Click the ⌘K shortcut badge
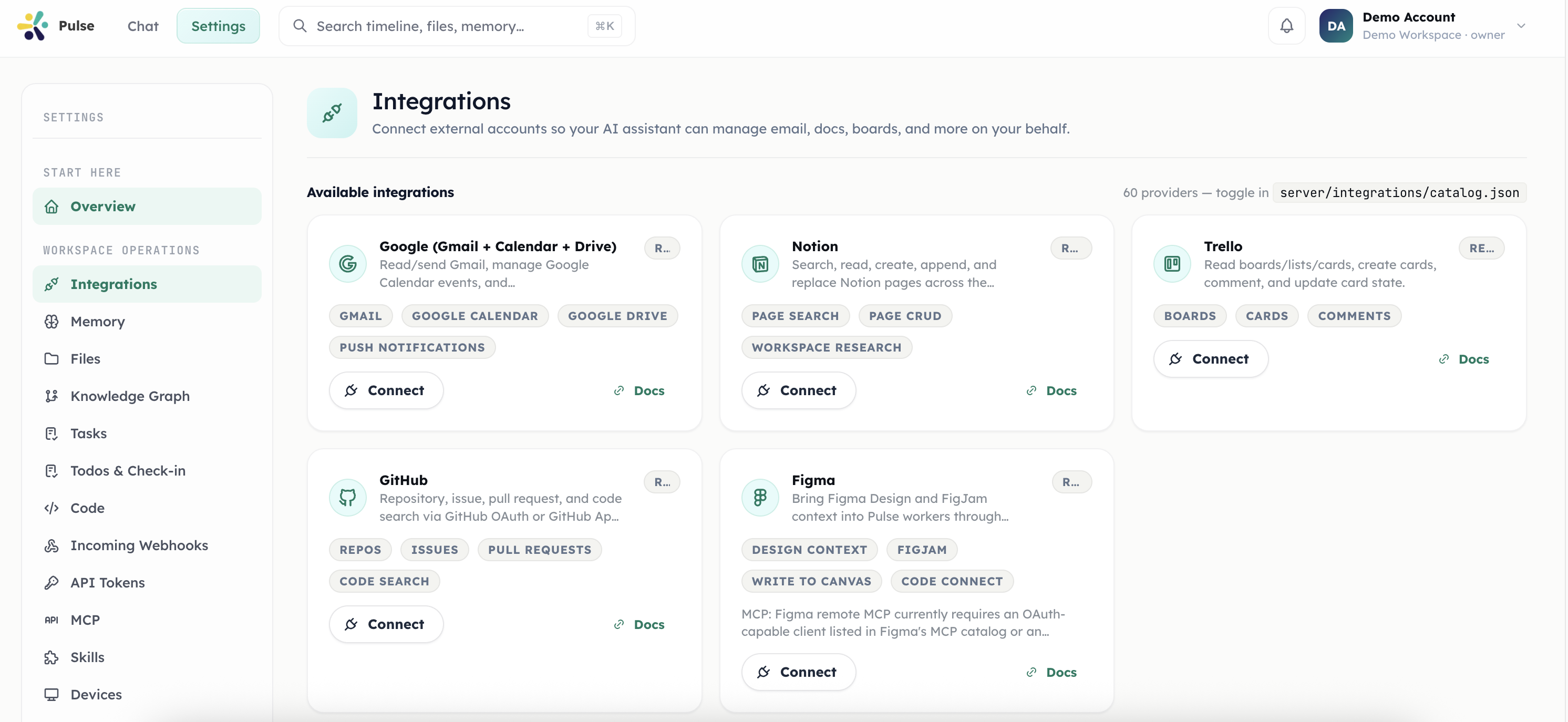 tap(604, 26)
